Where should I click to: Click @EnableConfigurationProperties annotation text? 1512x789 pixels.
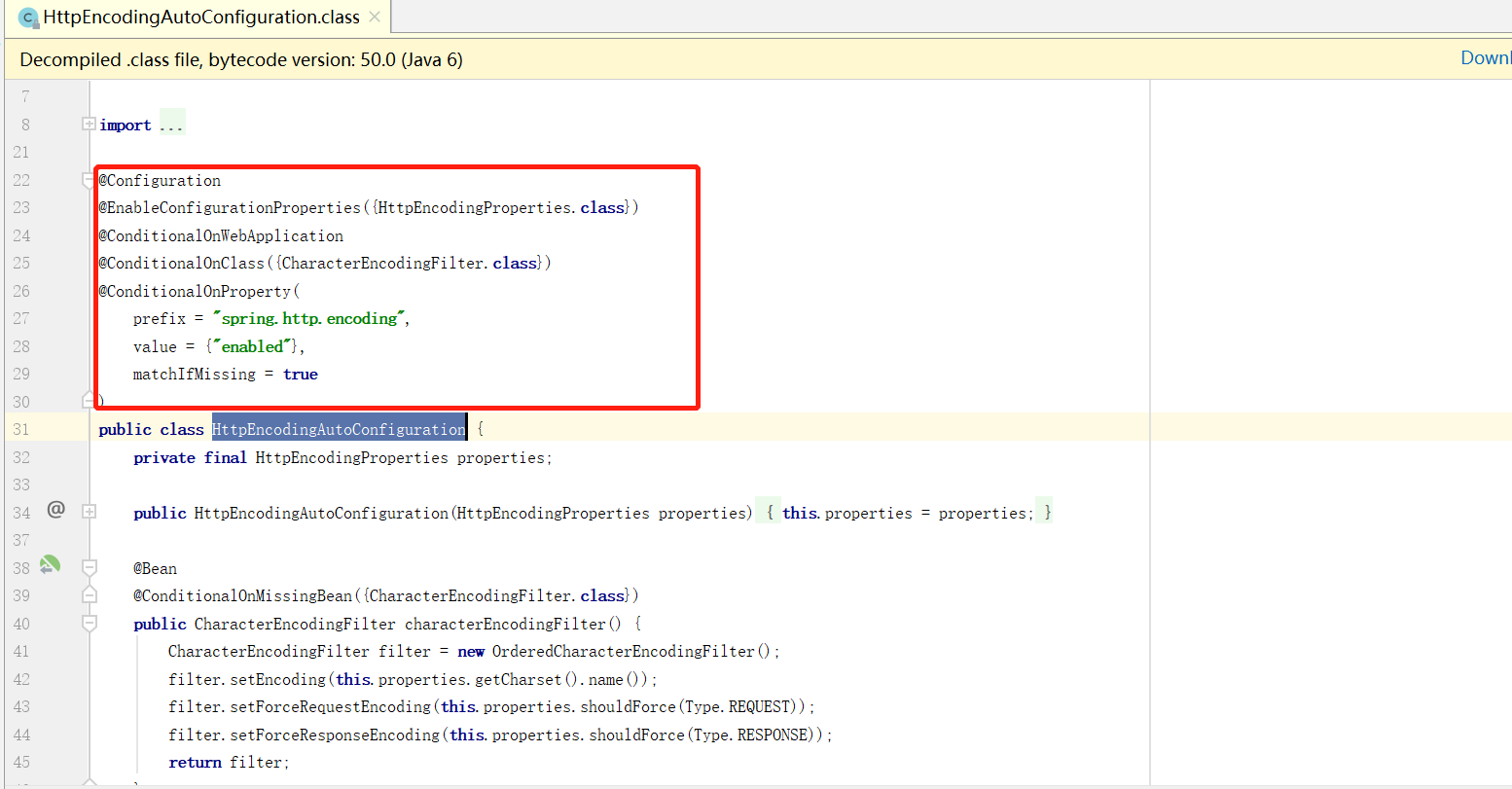click(x=230, y=208)
